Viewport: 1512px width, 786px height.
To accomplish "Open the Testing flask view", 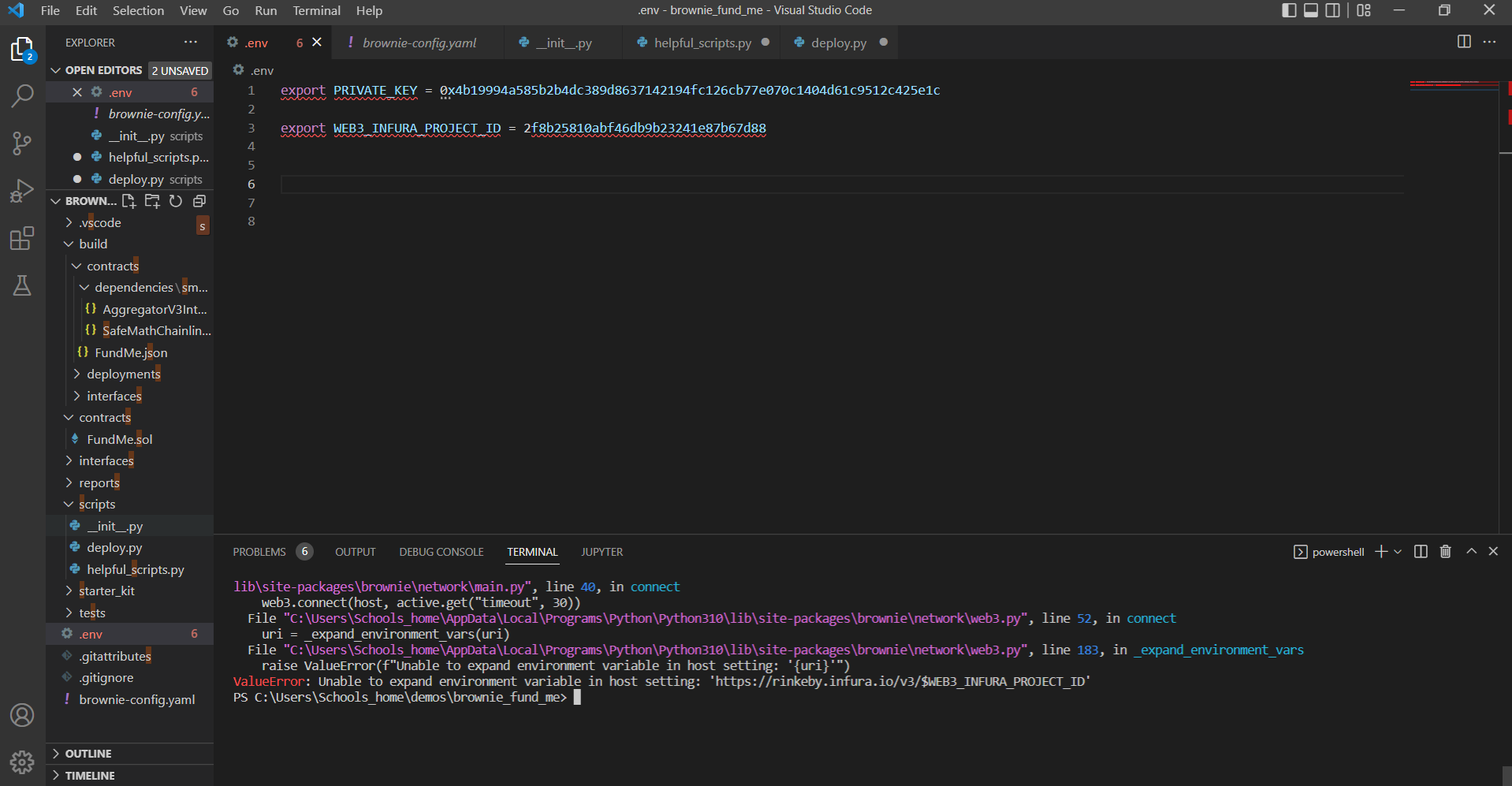I will [x=22, y=285].
